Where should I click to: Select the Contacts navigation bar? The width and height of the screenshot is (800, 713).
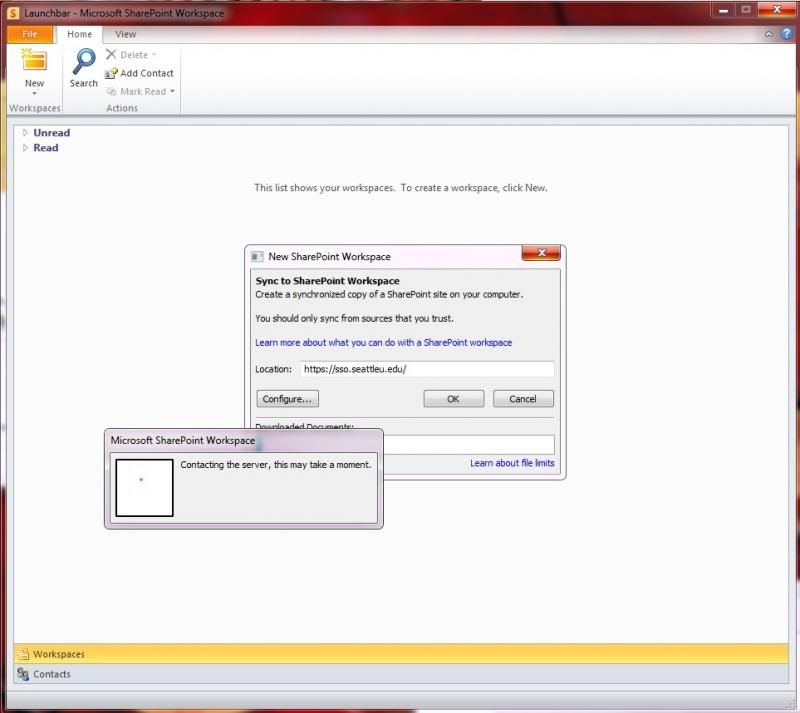(401, 674)
